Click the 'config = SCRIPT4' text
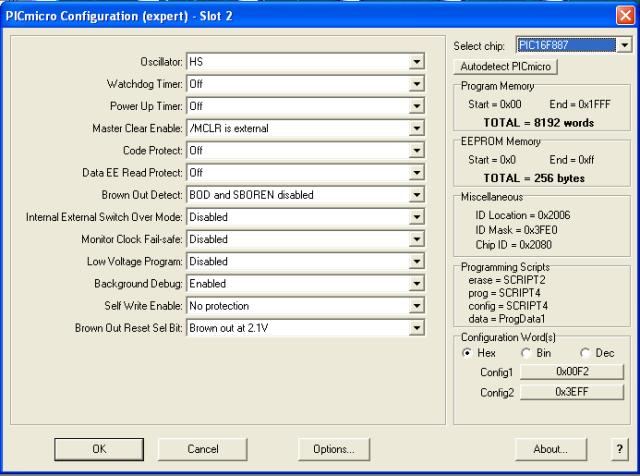The image size is (640, 476). coord(508,306)
